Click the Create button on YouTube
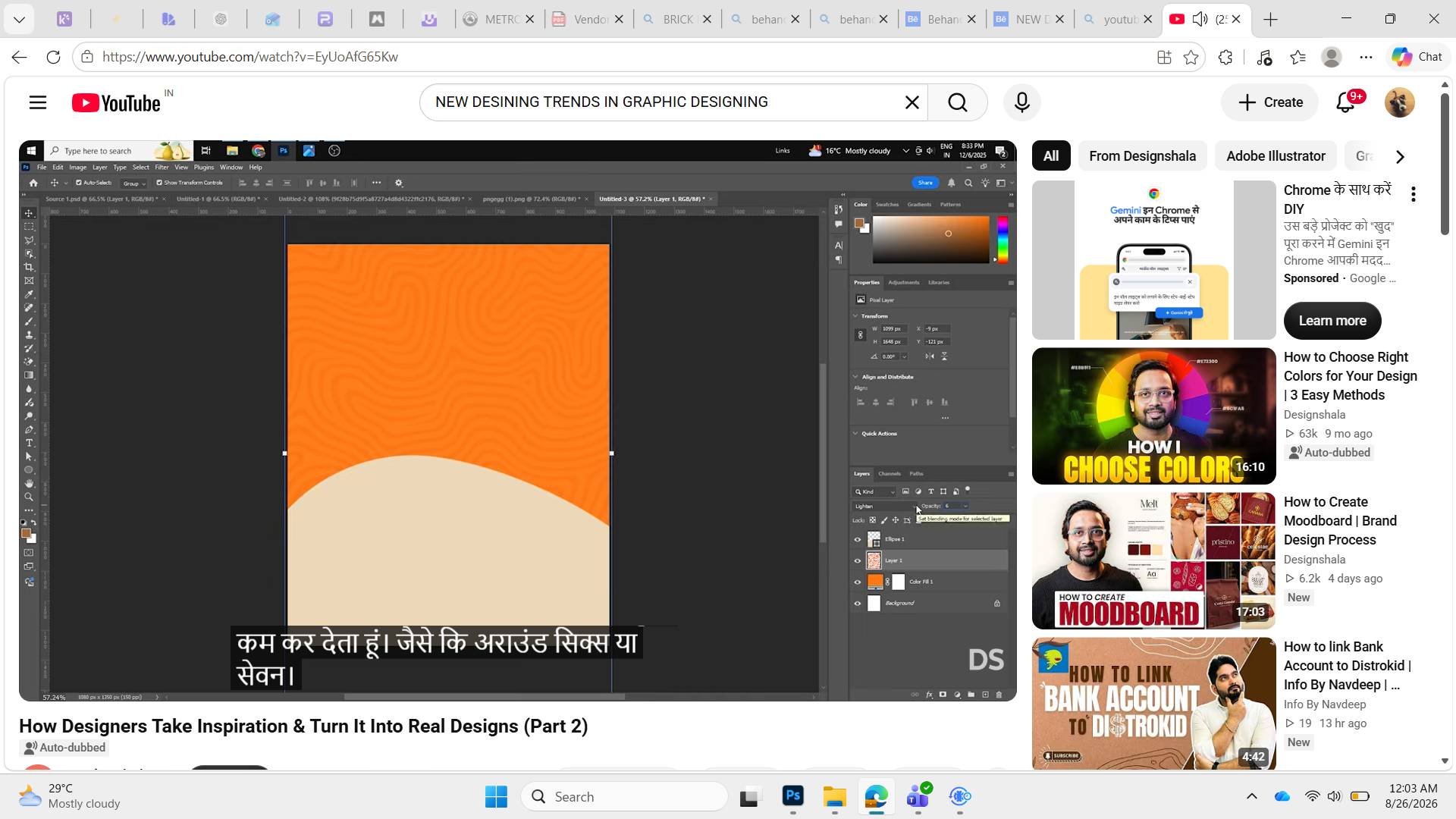 click(x=1271, y=102)
